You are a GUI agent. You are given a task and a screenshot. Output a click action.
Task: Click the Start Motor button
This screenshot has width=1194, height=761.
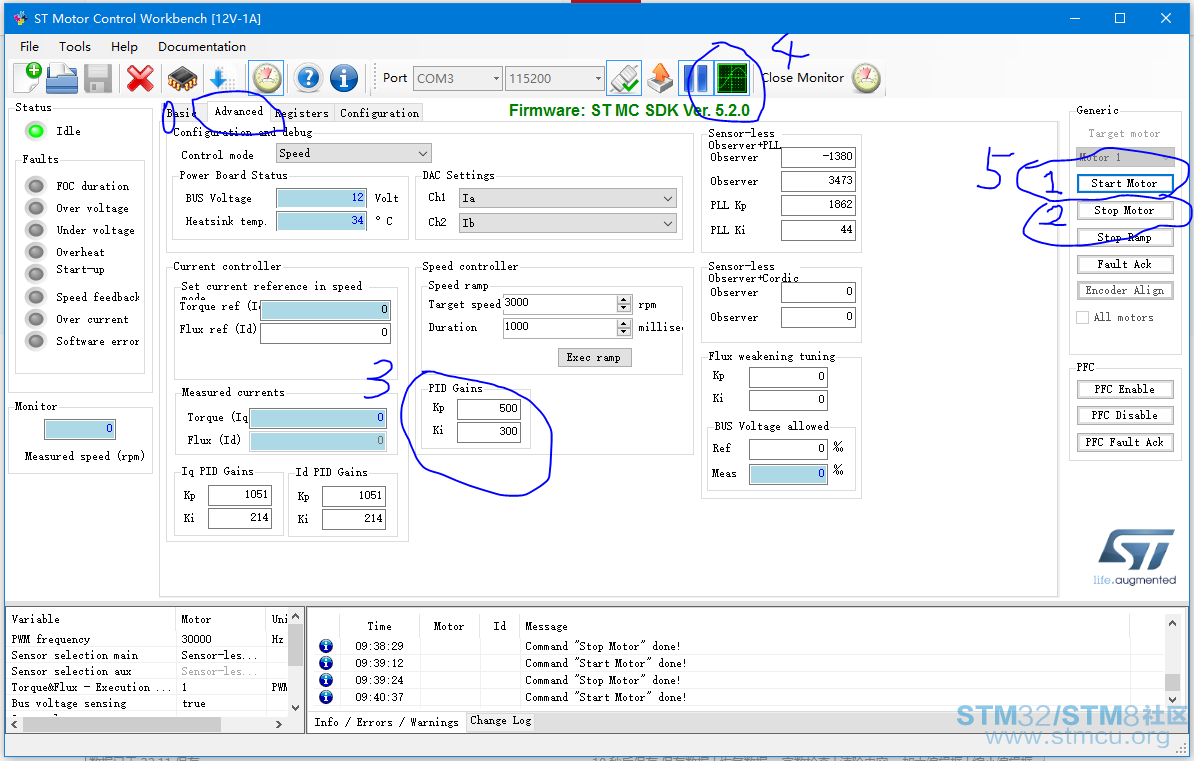tap(1124, 184)
